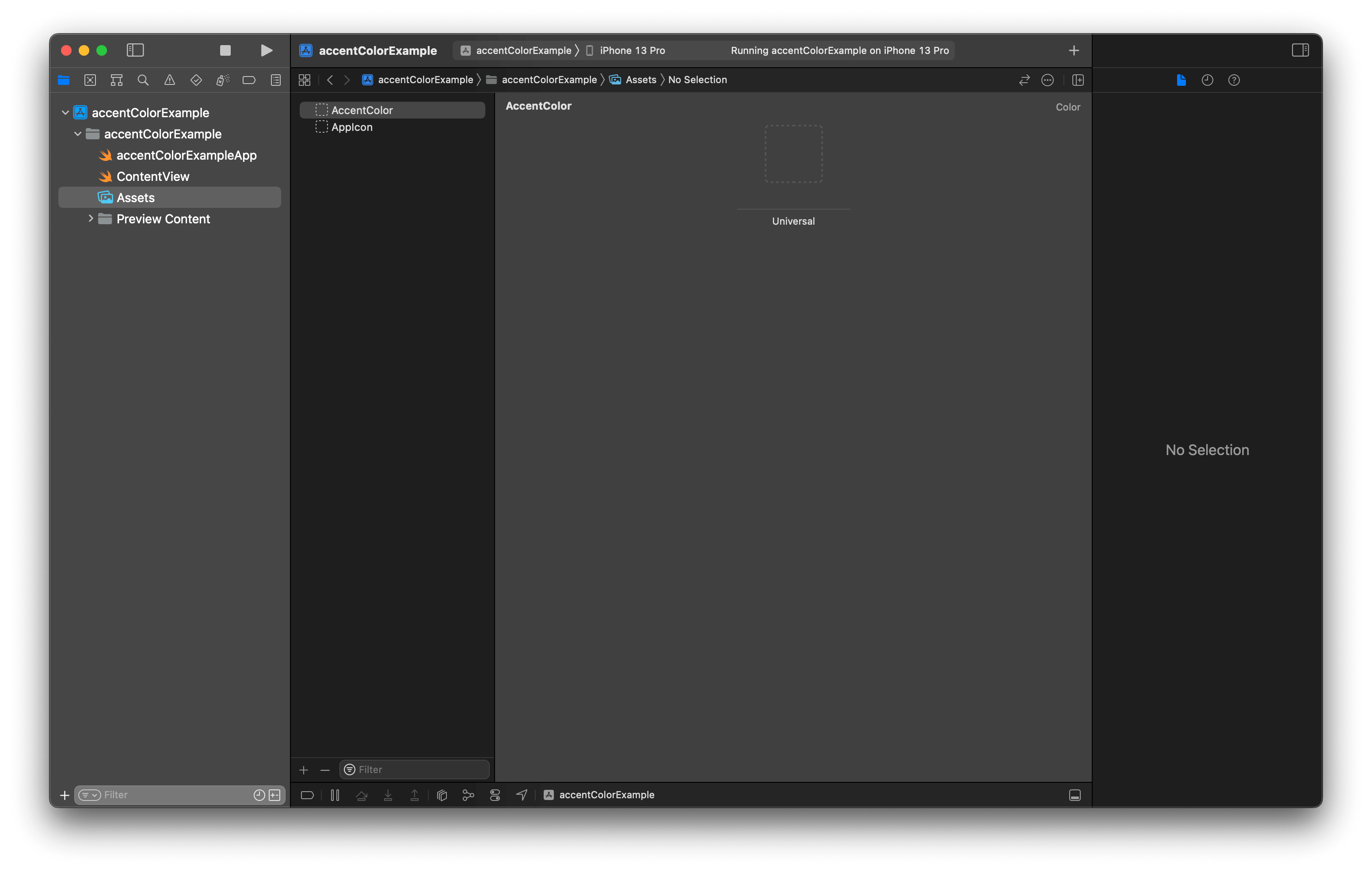Expand the Preview Content folder
Image resolution: width=1372 pixels, height=873 pixels.
pyautogui.click(x=91, y=219)
